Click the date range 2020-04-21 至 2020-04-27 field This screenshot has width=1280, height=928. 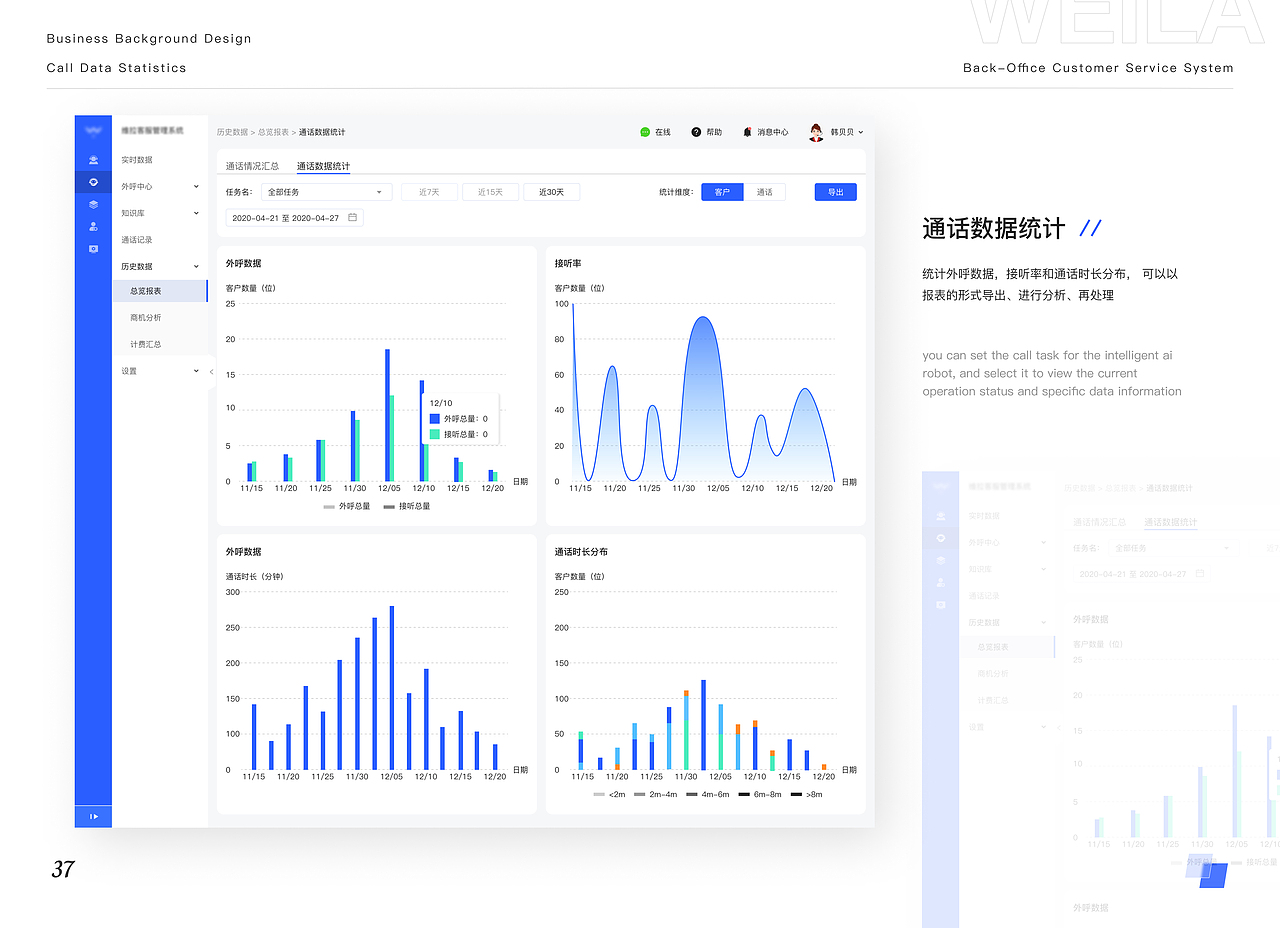point(294,217)
